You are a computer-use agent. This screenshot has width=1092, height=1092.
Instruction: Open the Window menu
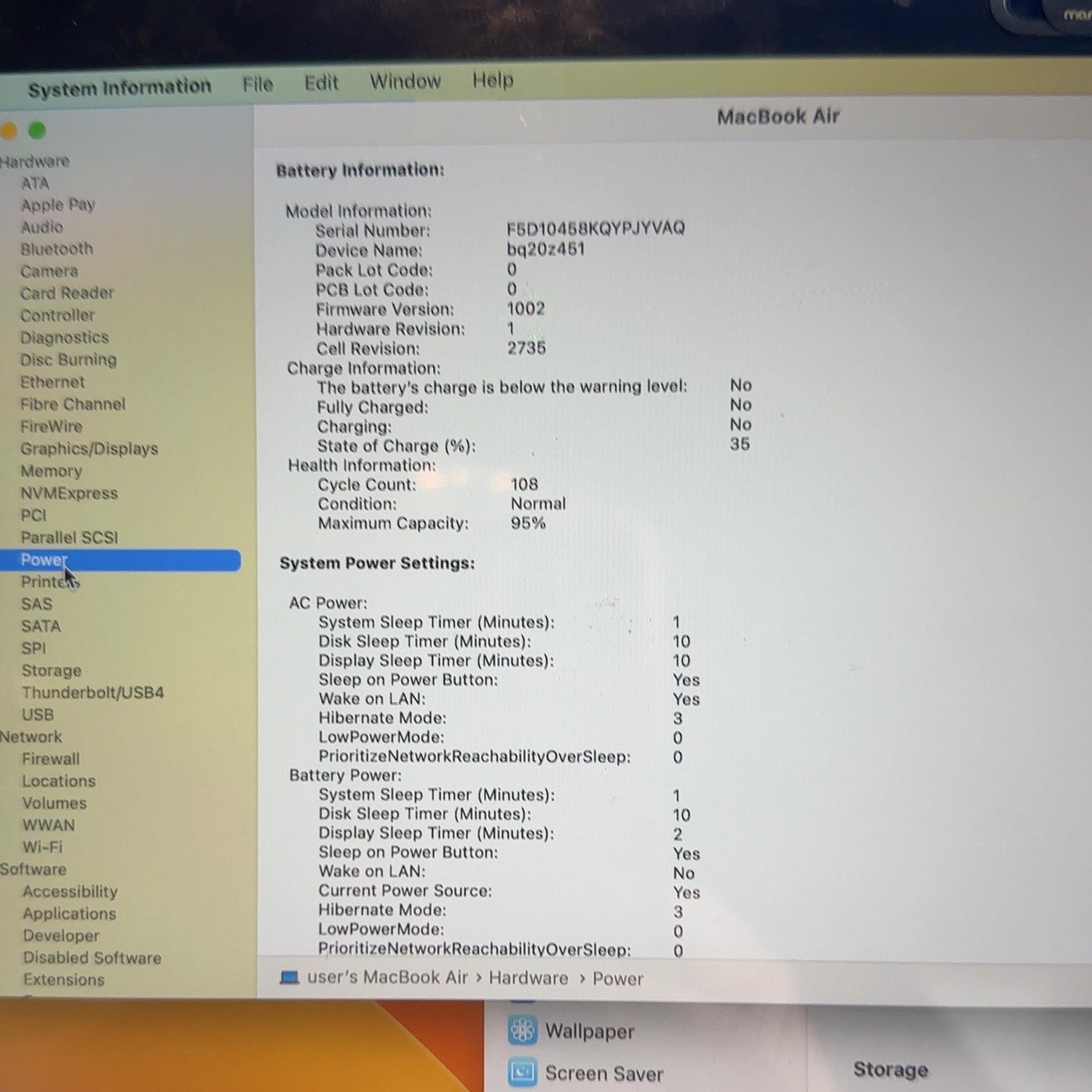click(x=405, y=81)
